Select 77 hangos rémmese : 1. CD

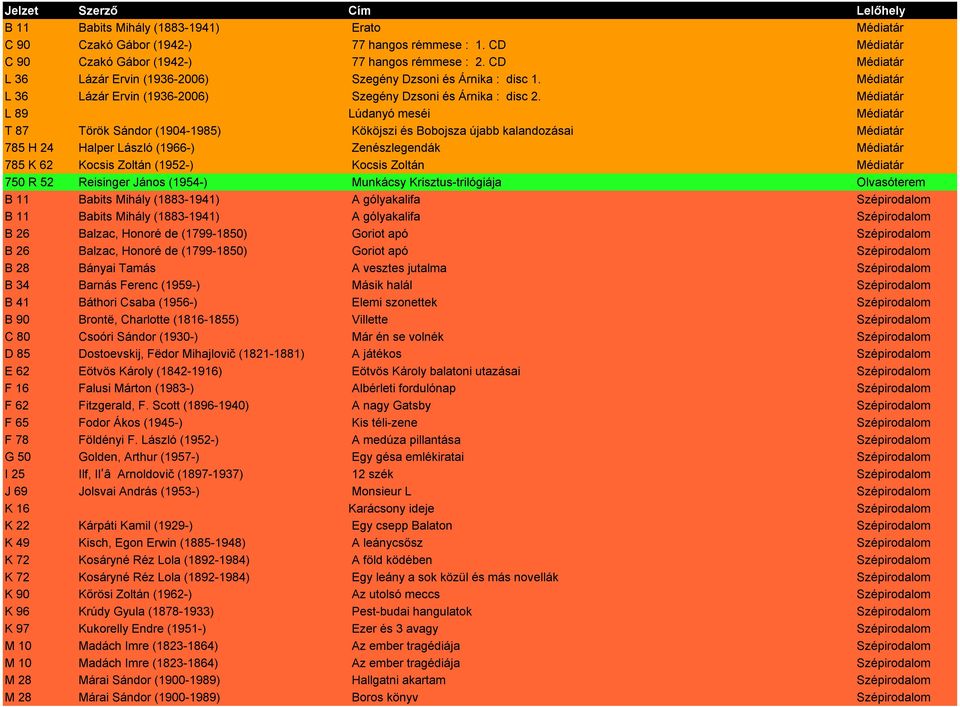429,45
